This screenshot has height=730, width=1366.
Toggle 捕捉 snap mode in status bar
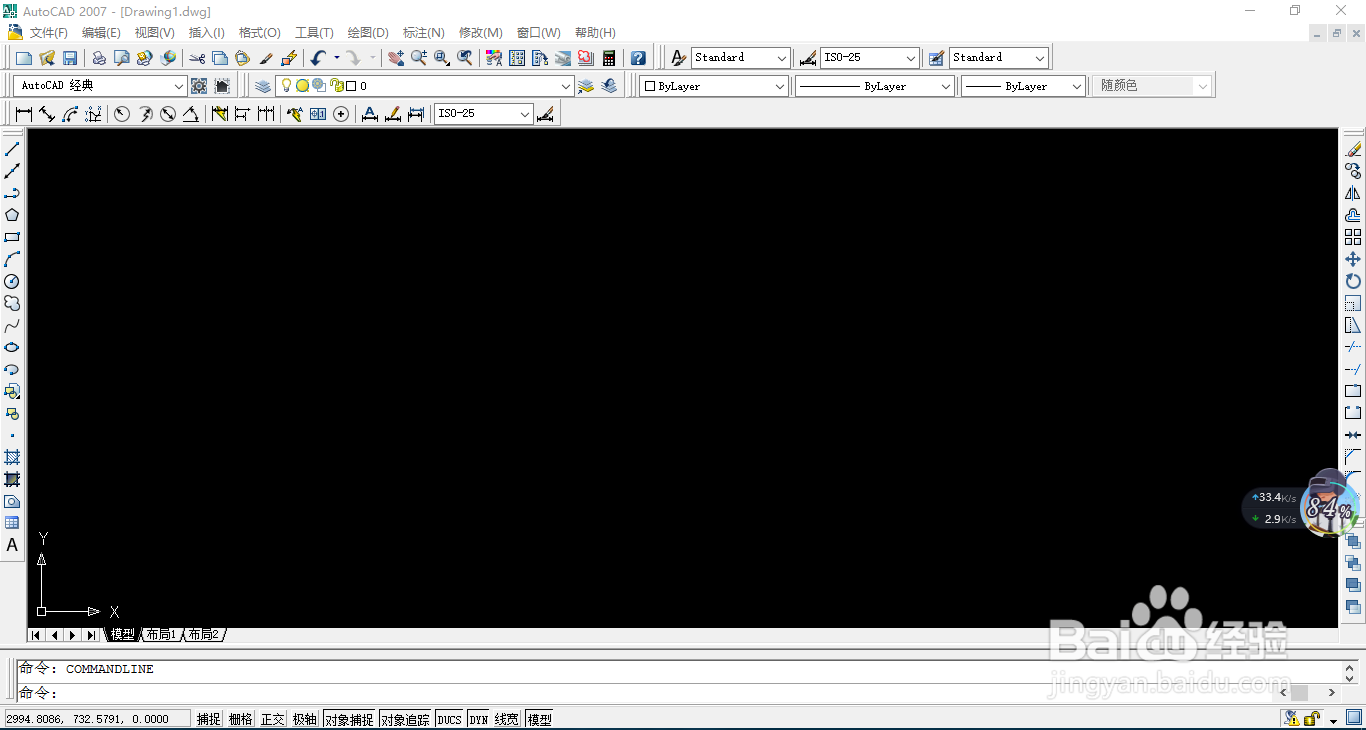point(208,719)
